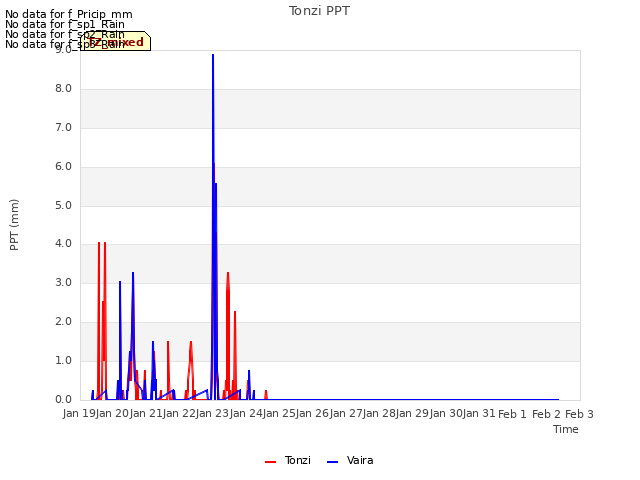Select the Vaira legend label
This screenshot has height=480, width=640.
click(x=360, y=460)
